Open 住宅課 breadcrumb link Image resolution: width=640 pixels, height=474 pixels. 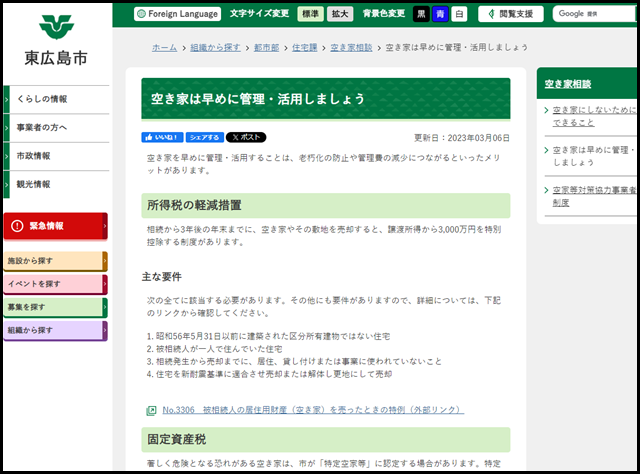[304, 48]
